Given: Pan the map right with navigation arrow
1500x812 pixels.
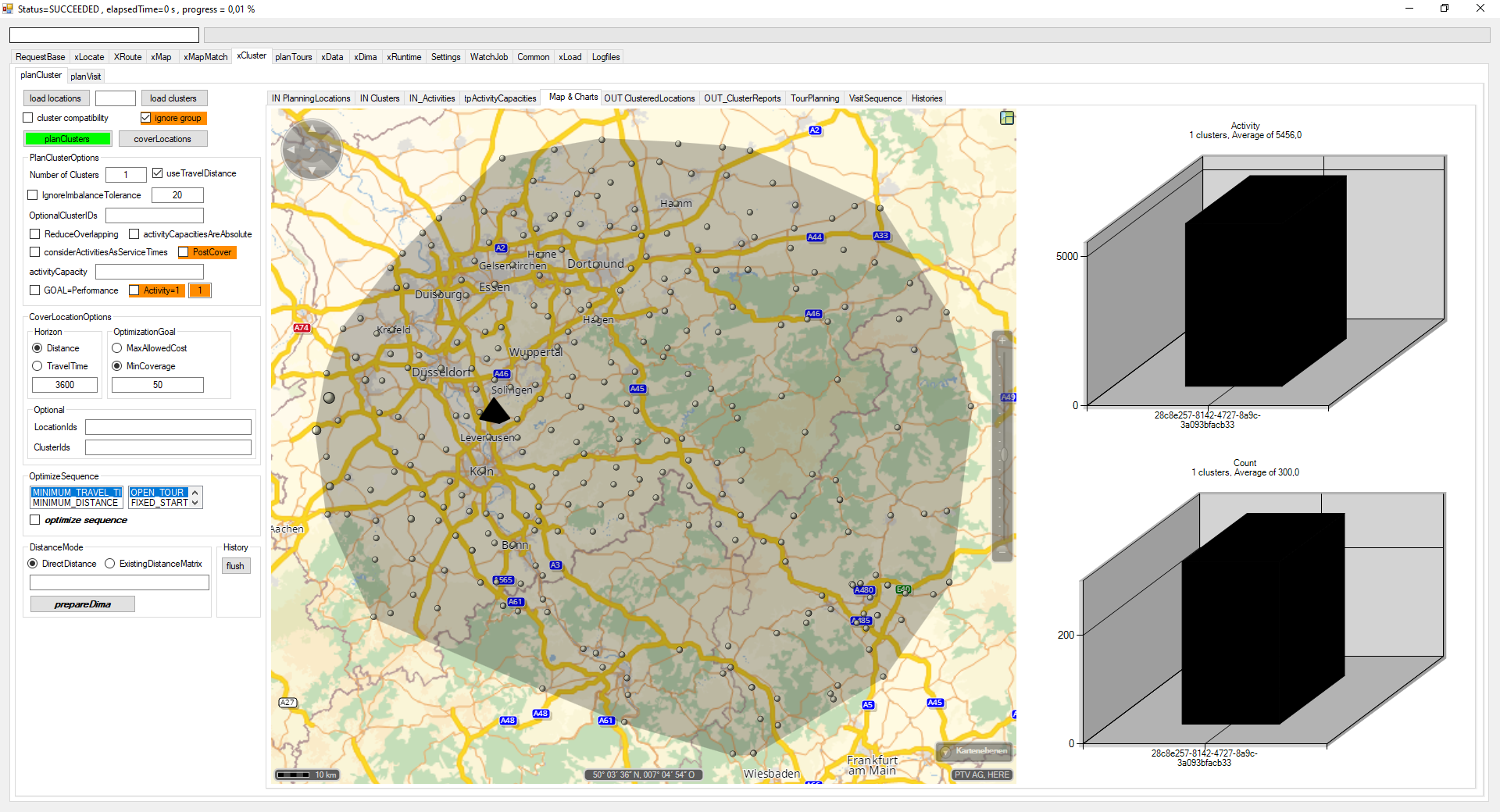Looking at the screenshot, I should (x=334, y=149).
